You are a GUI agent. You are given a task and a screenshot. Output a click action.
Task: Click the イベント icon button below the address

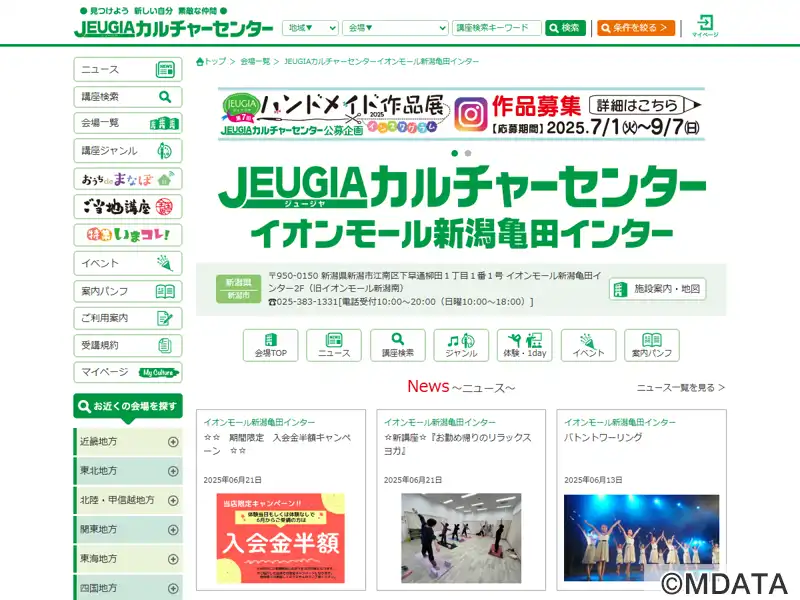[x=588, y=345]
